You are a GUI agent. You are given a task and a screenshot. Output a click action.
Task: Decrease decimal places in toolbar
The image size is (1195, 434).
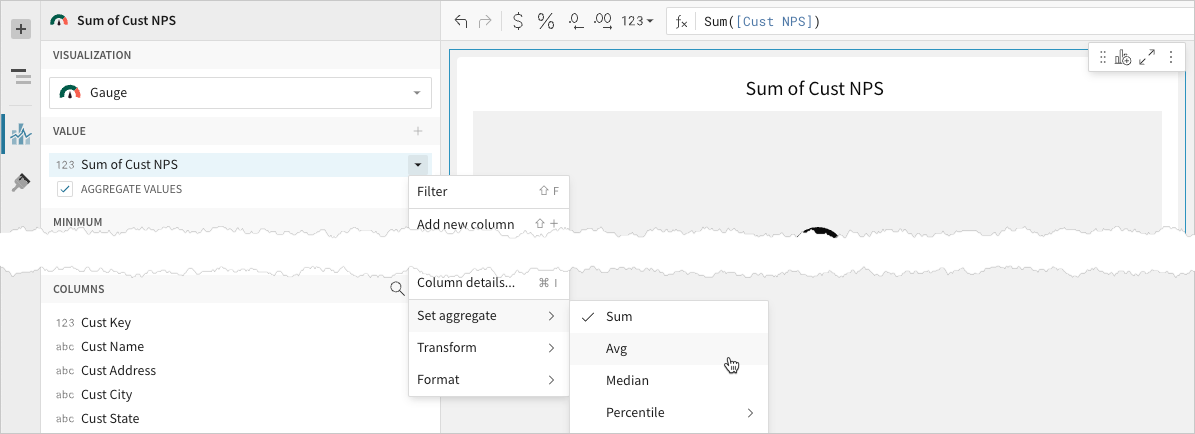[x=575, y=21]
